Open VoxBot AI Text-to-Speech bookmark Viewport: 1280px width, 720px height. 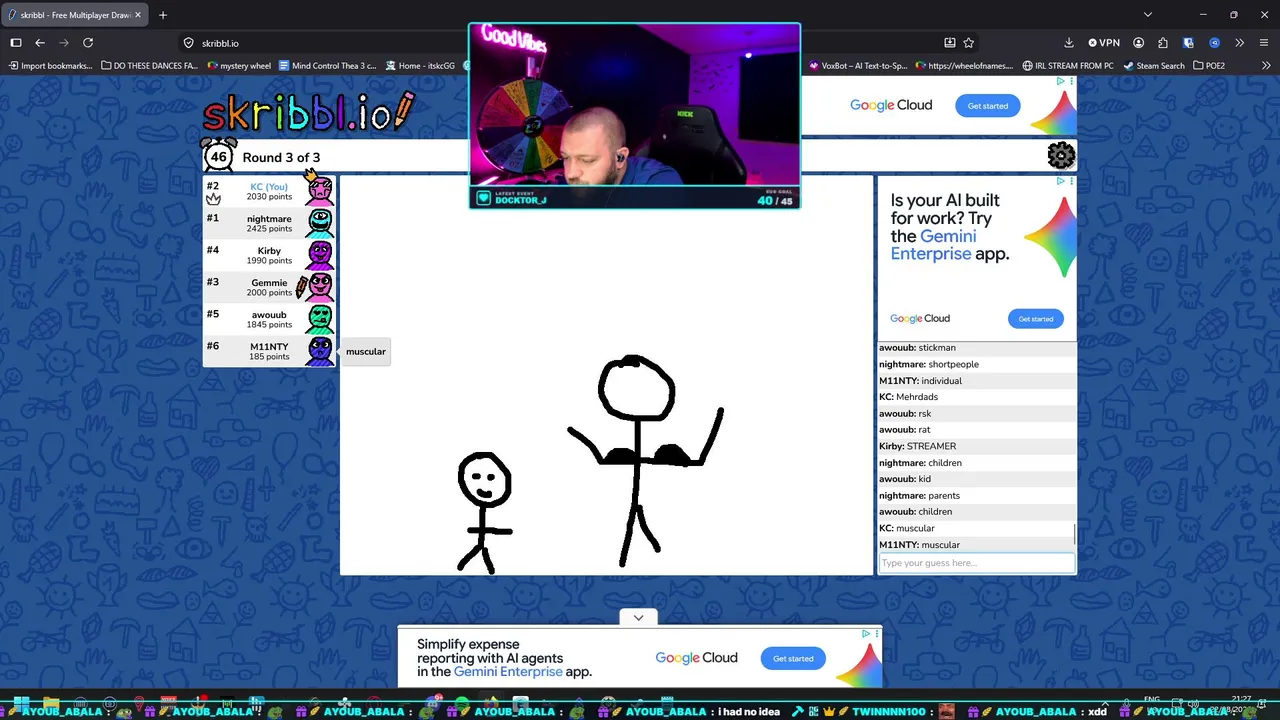click(x=858, y=66)
